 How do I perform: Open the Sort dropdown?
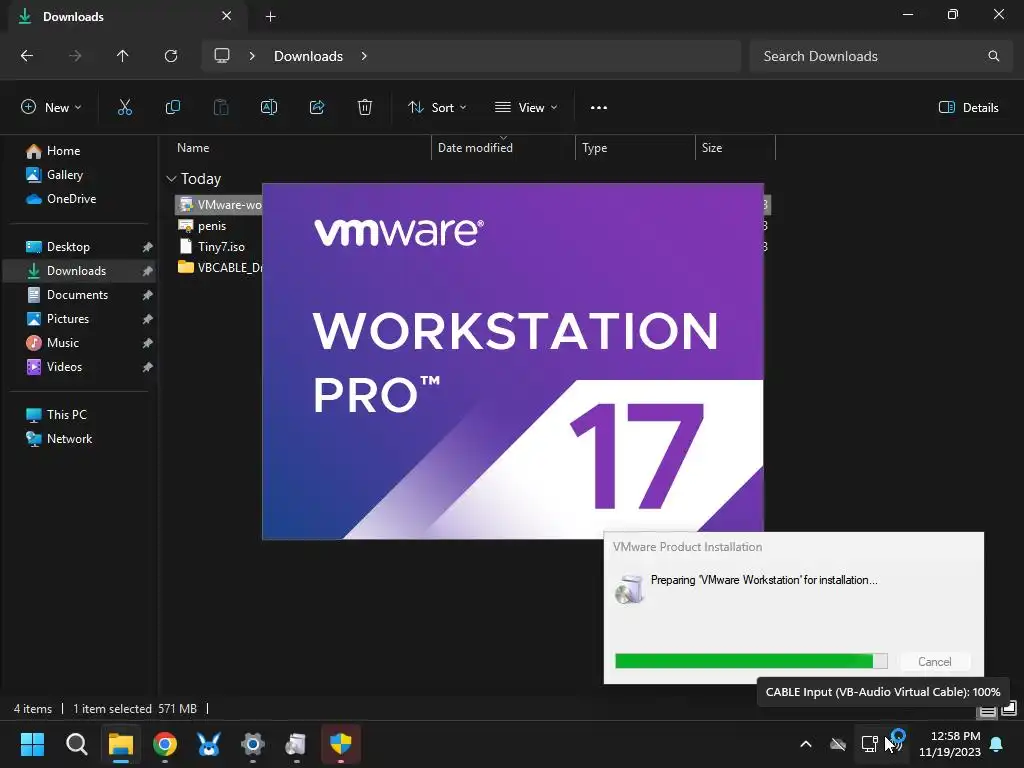coord(437,108)
